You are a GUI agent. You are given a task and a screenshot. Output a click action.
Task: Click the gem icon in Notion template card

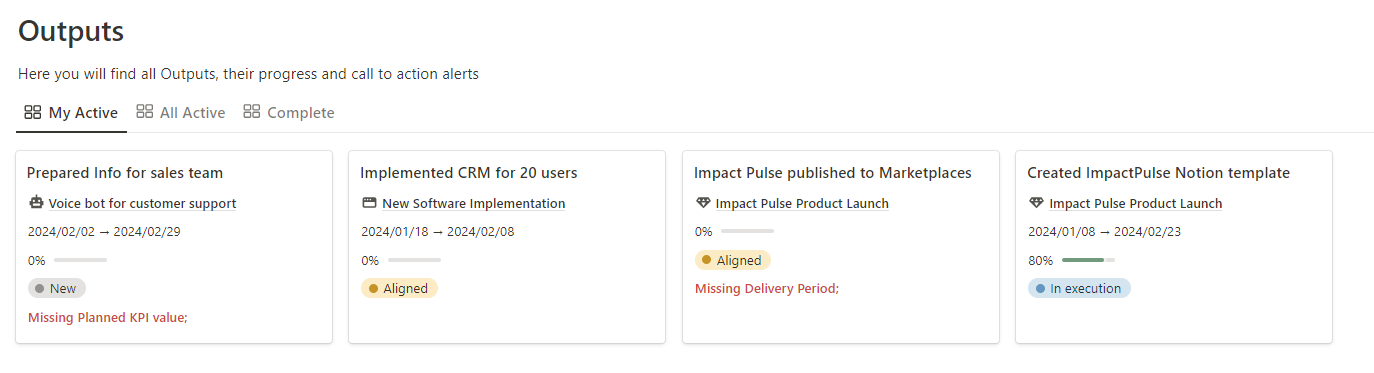[1036, 203]
